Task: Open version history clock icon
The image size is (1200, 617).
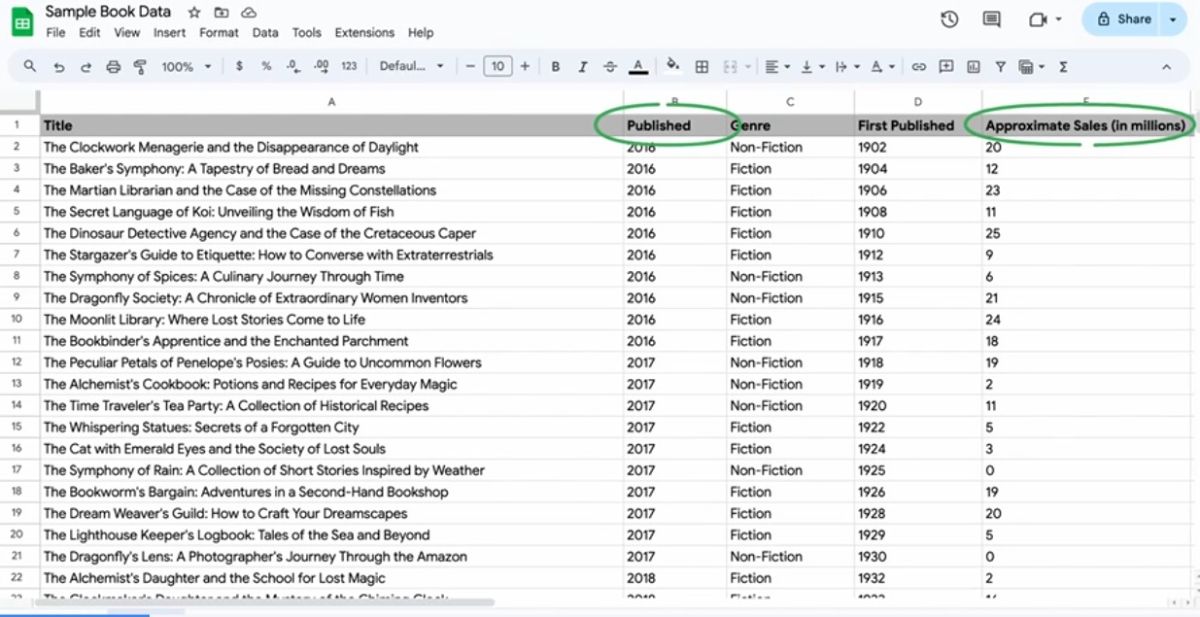Action: pyautogui.click(x=949, y=19)
